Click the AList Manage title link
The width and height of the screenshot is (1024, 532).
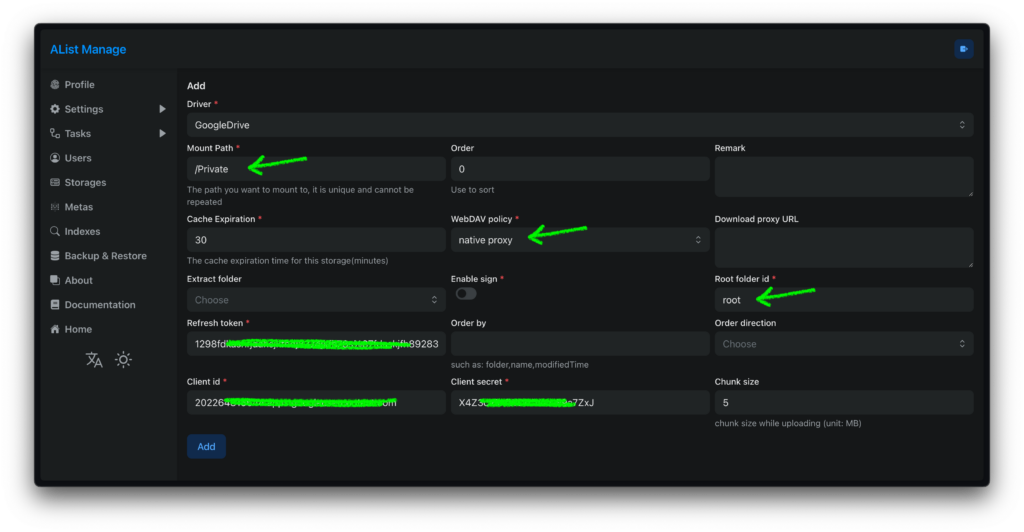(x=88, y=50)
